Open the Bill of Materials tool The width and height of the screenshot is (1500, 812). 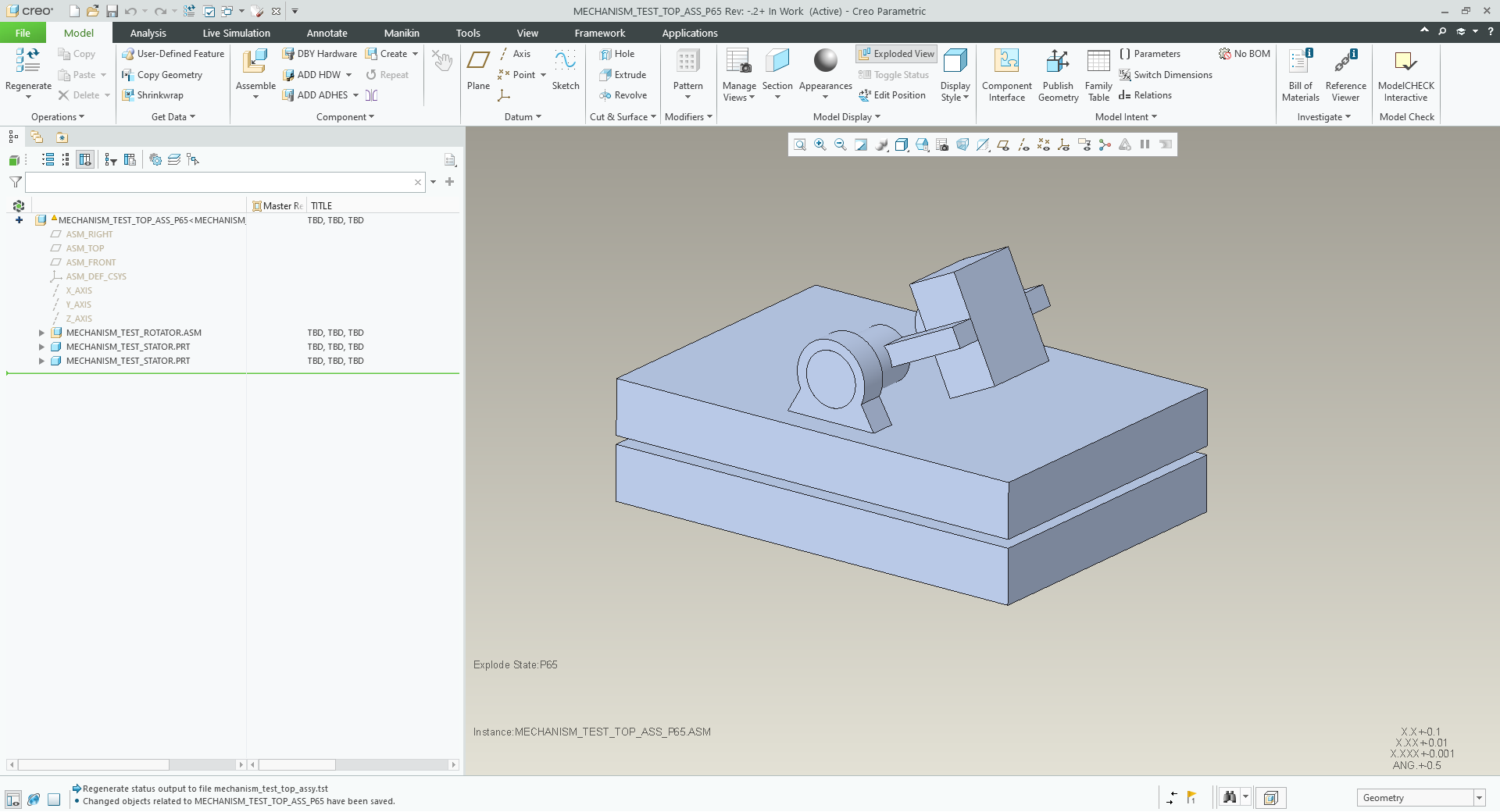point(1298,74)
